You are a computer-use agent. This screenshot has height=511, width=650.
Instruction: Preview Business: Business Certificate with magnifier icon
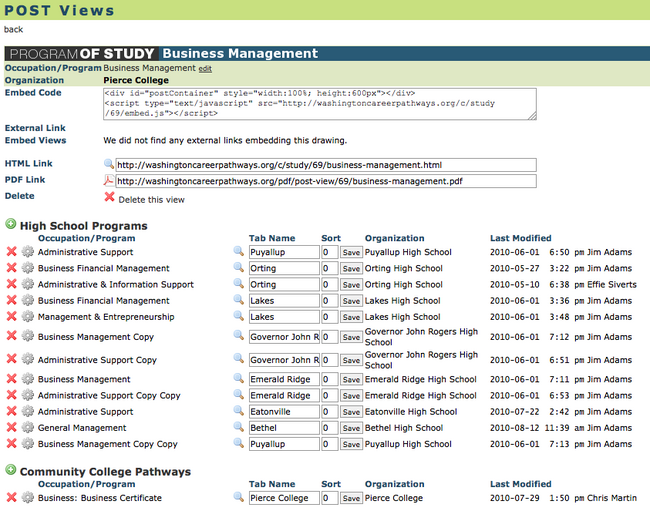(238, 497)
